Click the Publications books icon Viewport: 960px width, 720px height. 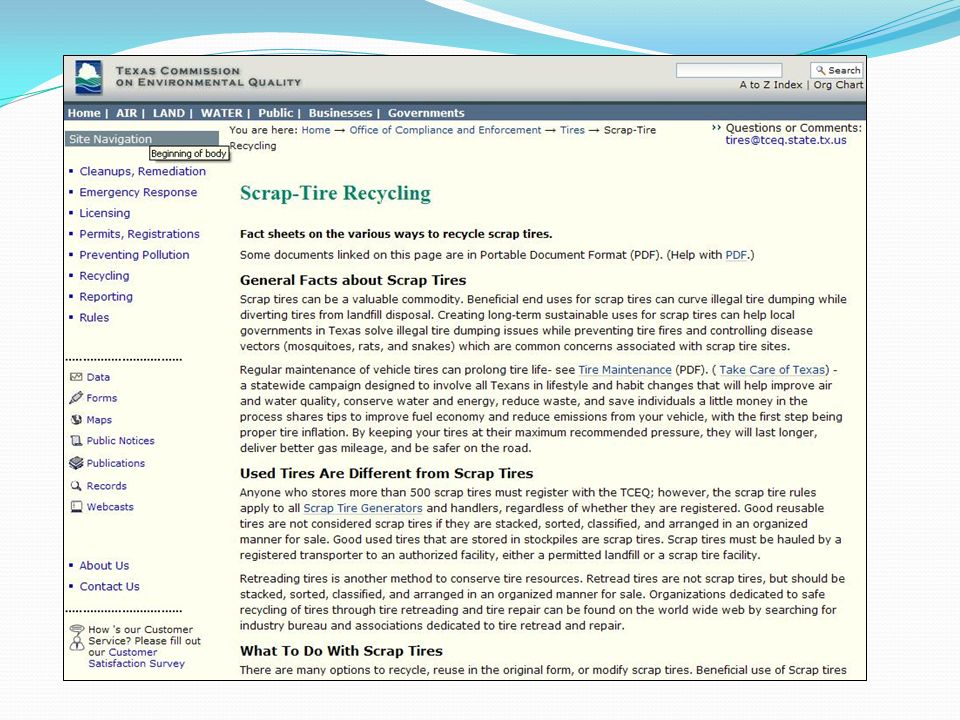[x=76, y=463]
